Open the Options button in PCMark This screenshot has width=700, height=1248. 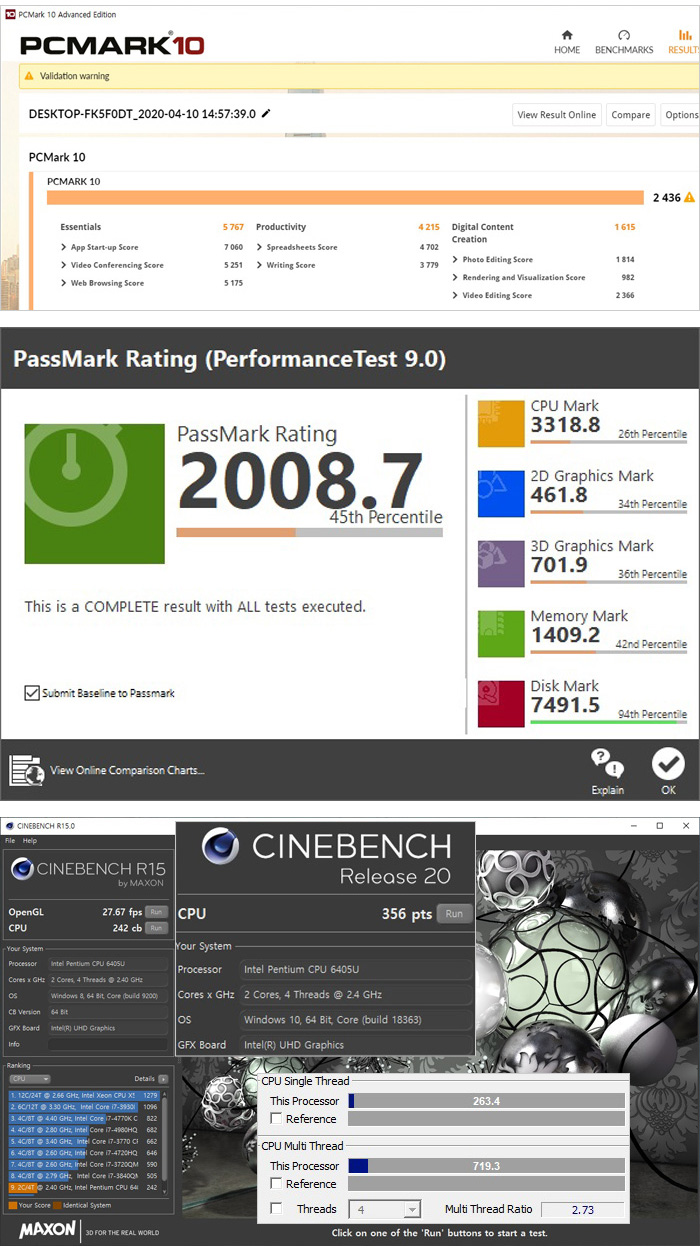(682, 115)
